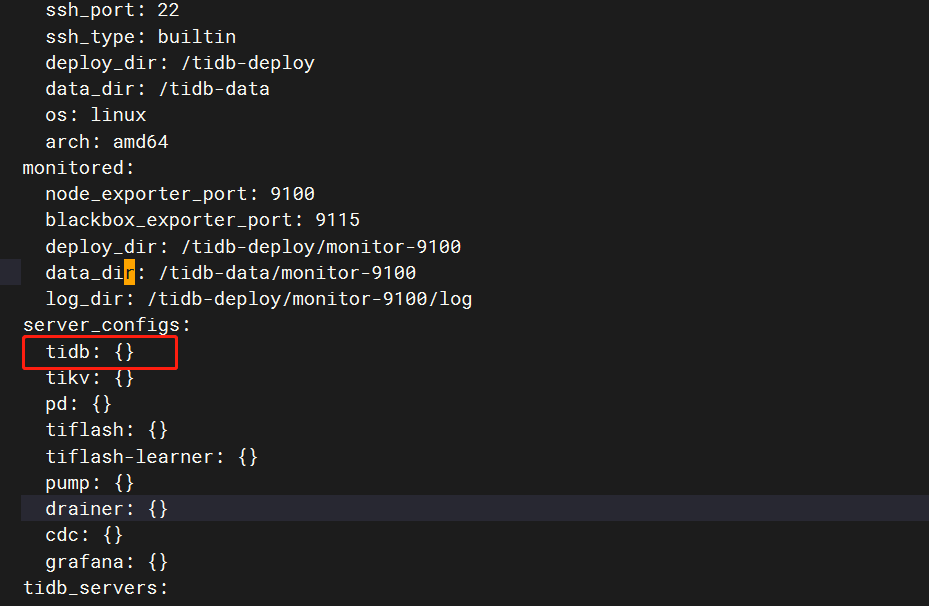
Task: Click the tiflash-learner: {} config line
Action: tap(152, 457)
